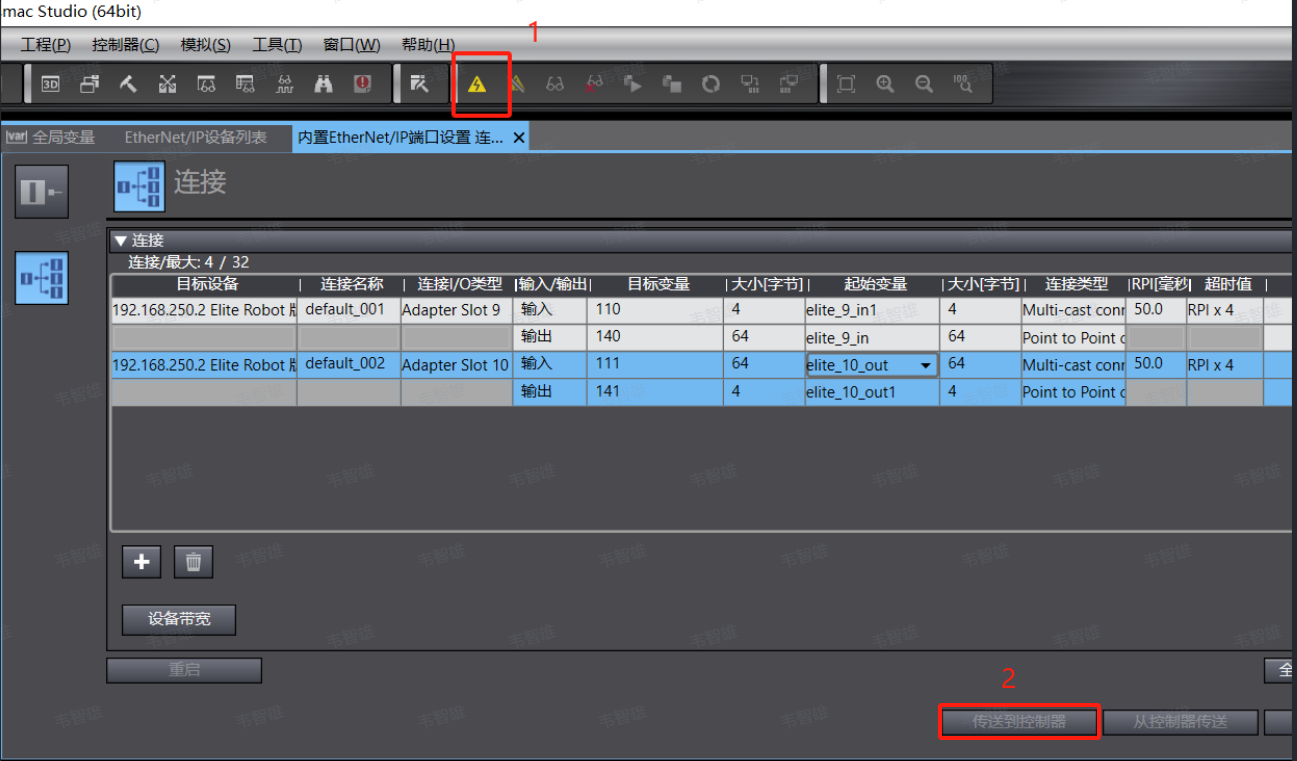Click the Zoom Out magnifier icon
Viewport: 1297px width, 761px height.
click(x=924, y=85)
